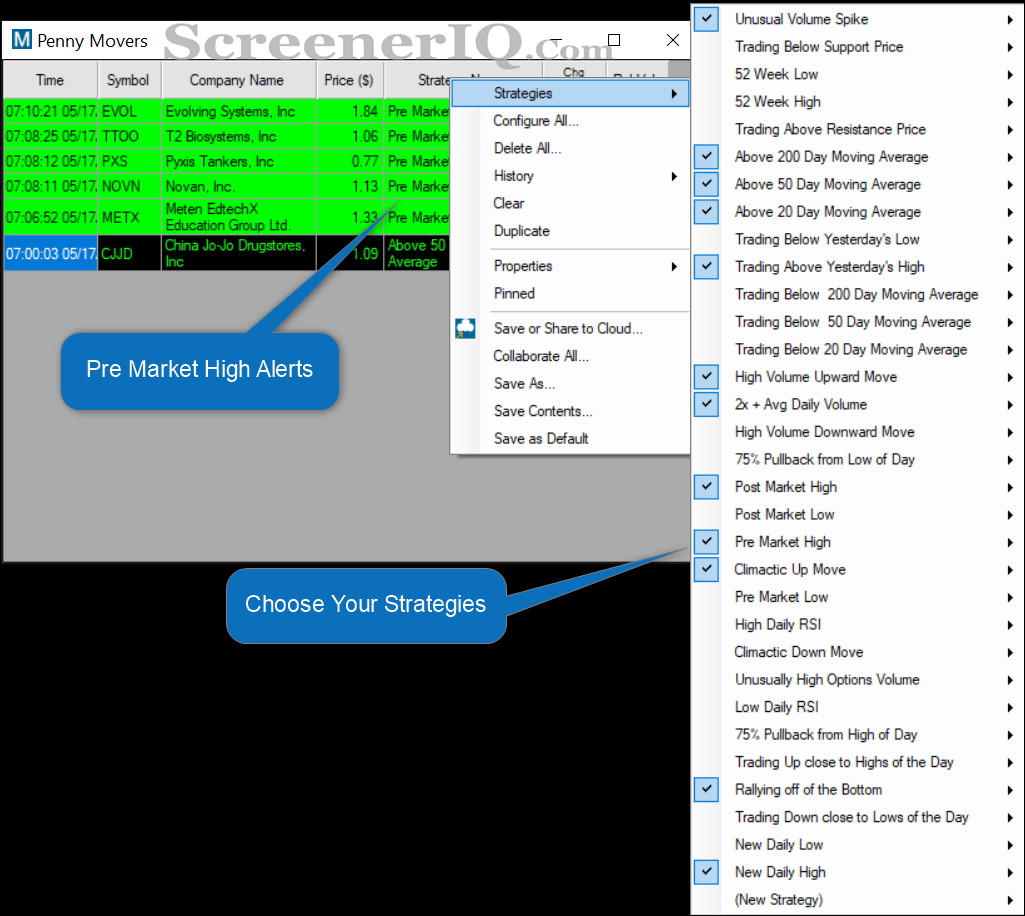Uncheck New Daily High strategy

pos(707,872)
